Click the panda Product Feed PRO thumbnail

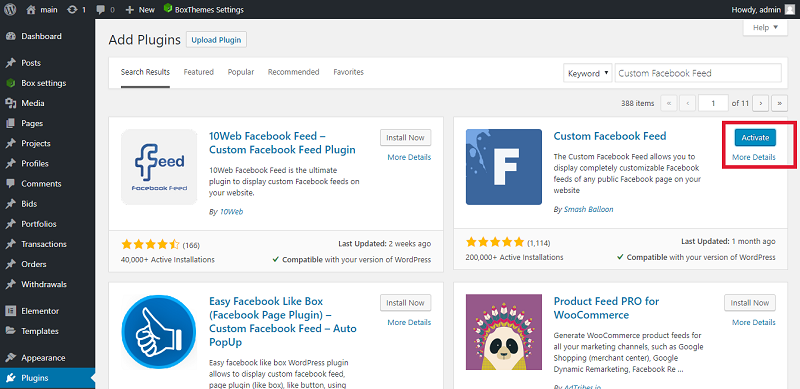pyautogui.click(x=504, y=332)
